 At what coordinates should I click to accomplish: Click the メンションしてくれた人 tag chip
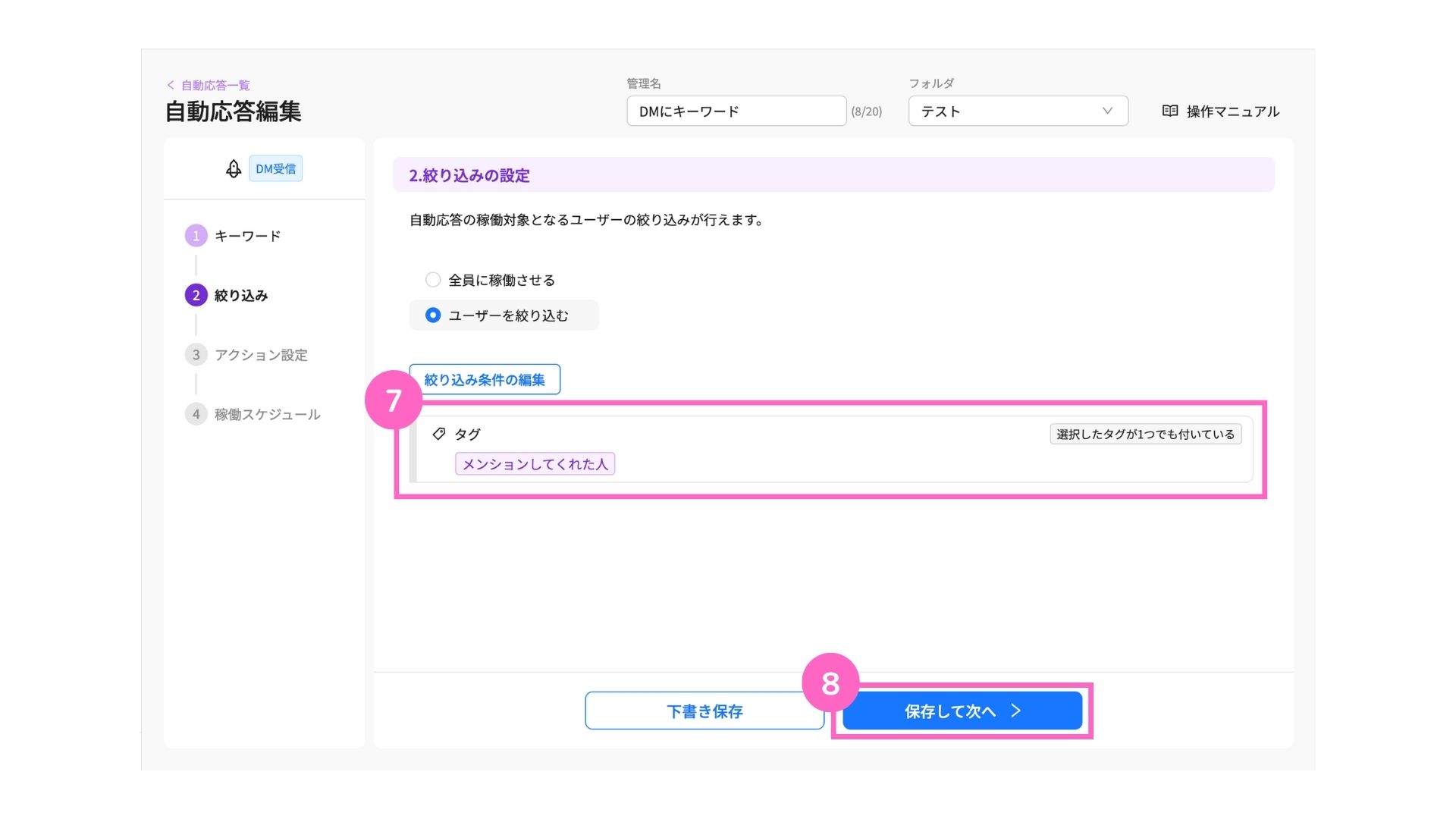pyautogui.click(x=535, y=463)
